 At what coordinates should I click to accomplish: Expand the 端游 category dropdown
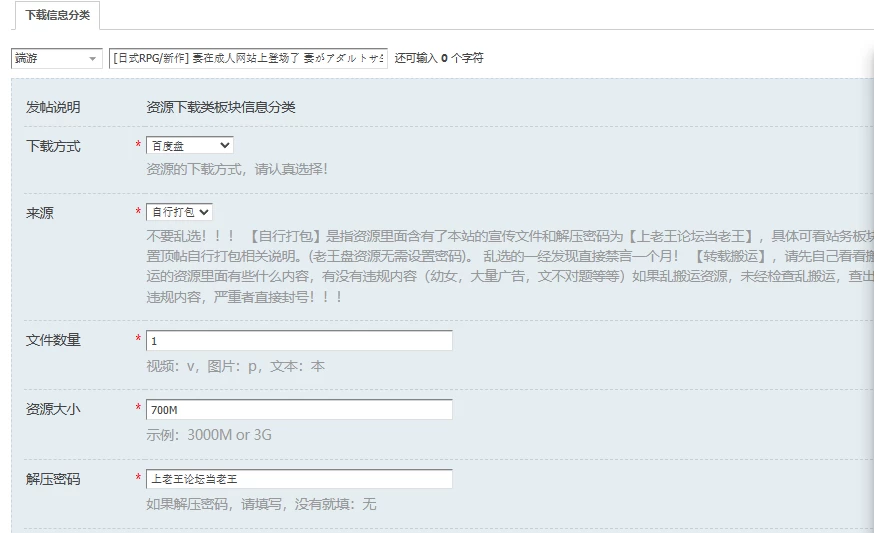pyautogui.click(x=56, y=58)
